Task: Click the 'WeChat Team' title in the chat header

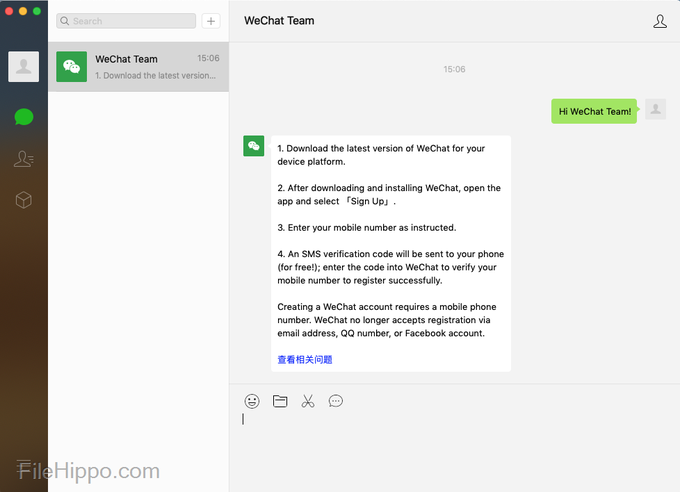Action: 279,20
